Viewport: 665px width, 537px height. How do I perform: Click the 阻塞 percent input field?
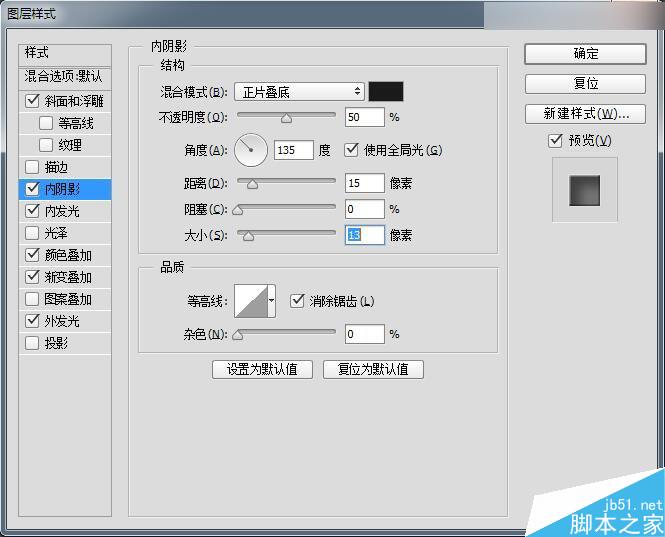pos(365,209)
